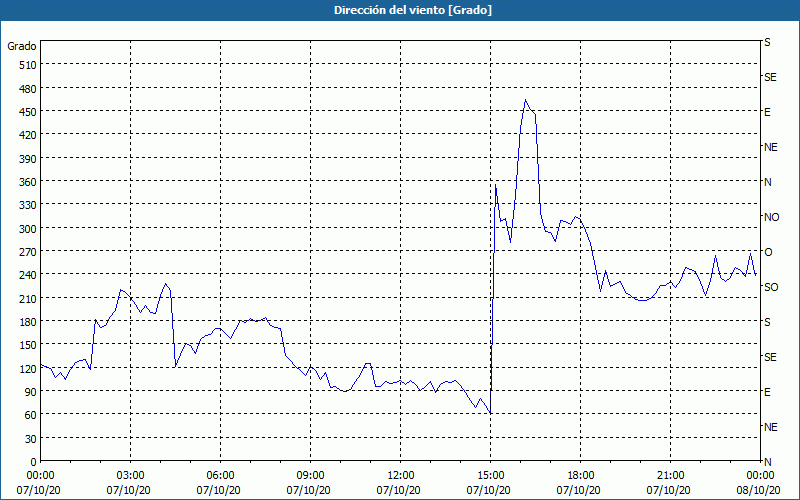Click the 210 degree axis label
The width and height of the screenshot is (800, 500).
pyautogui.click(x=28, y=298)
